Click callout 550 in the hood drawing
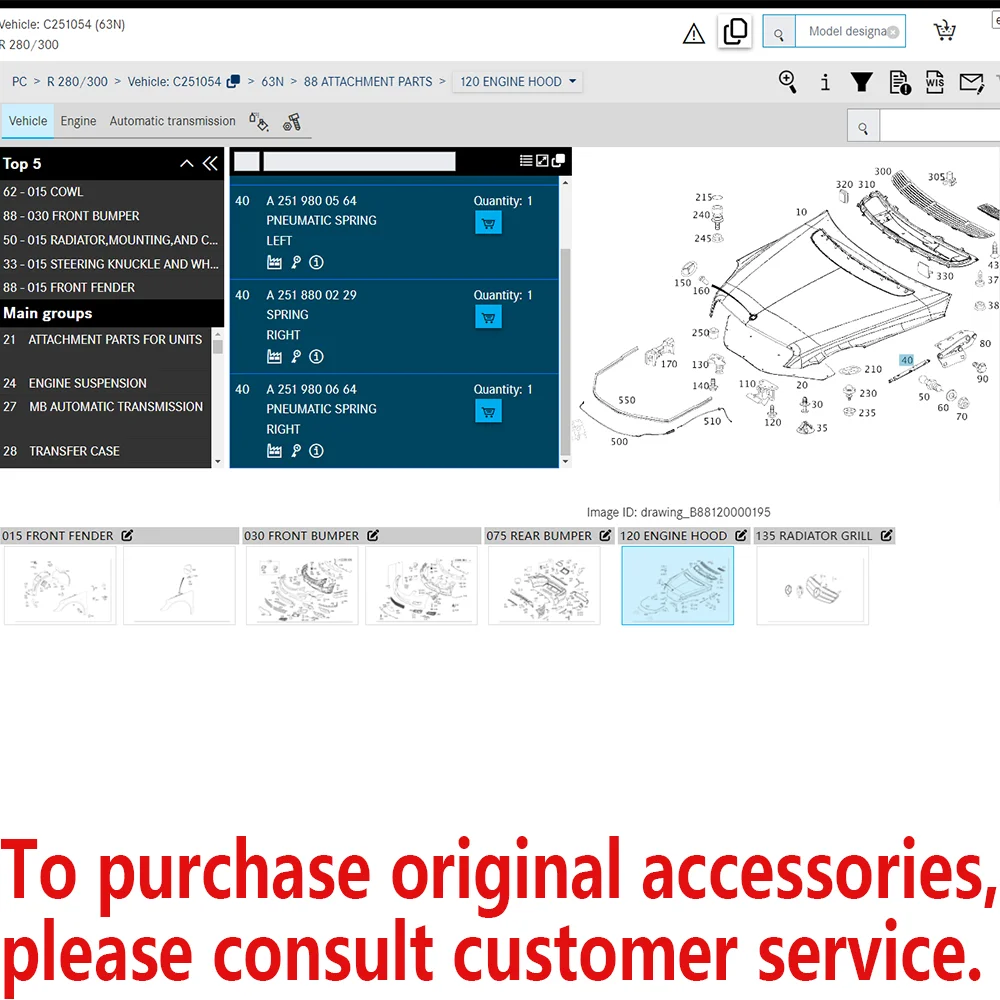This screenshot has width=1000, height=1000. tap(626, 400)
